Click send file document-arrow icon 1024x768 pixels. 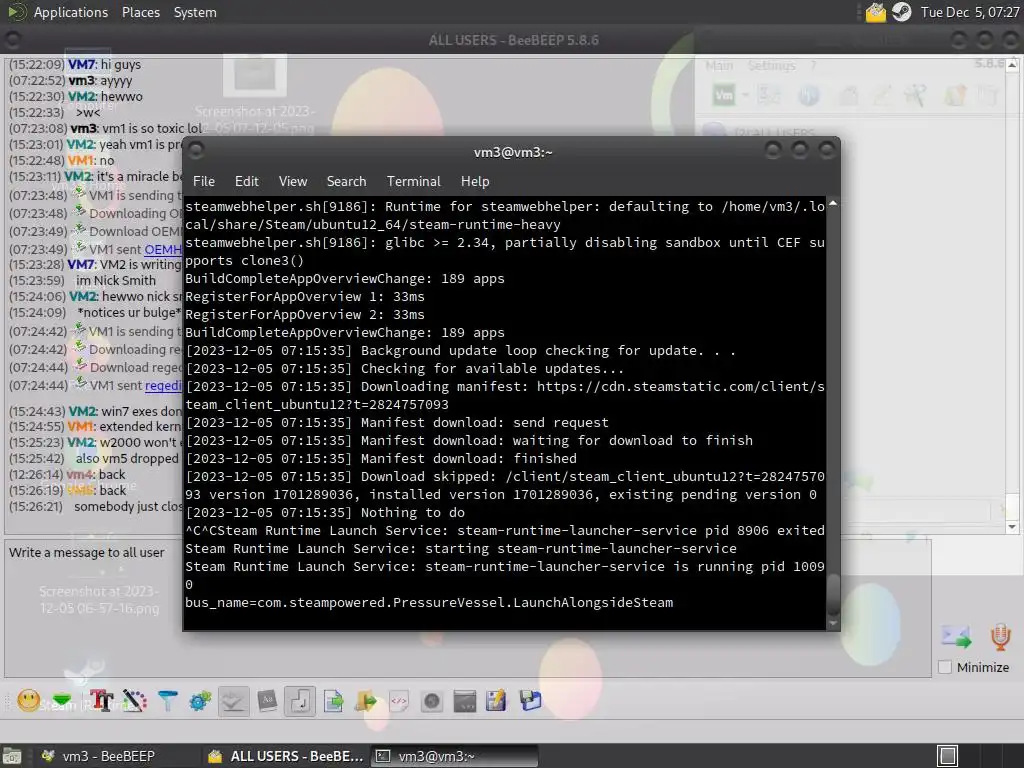tap(333, 701)
